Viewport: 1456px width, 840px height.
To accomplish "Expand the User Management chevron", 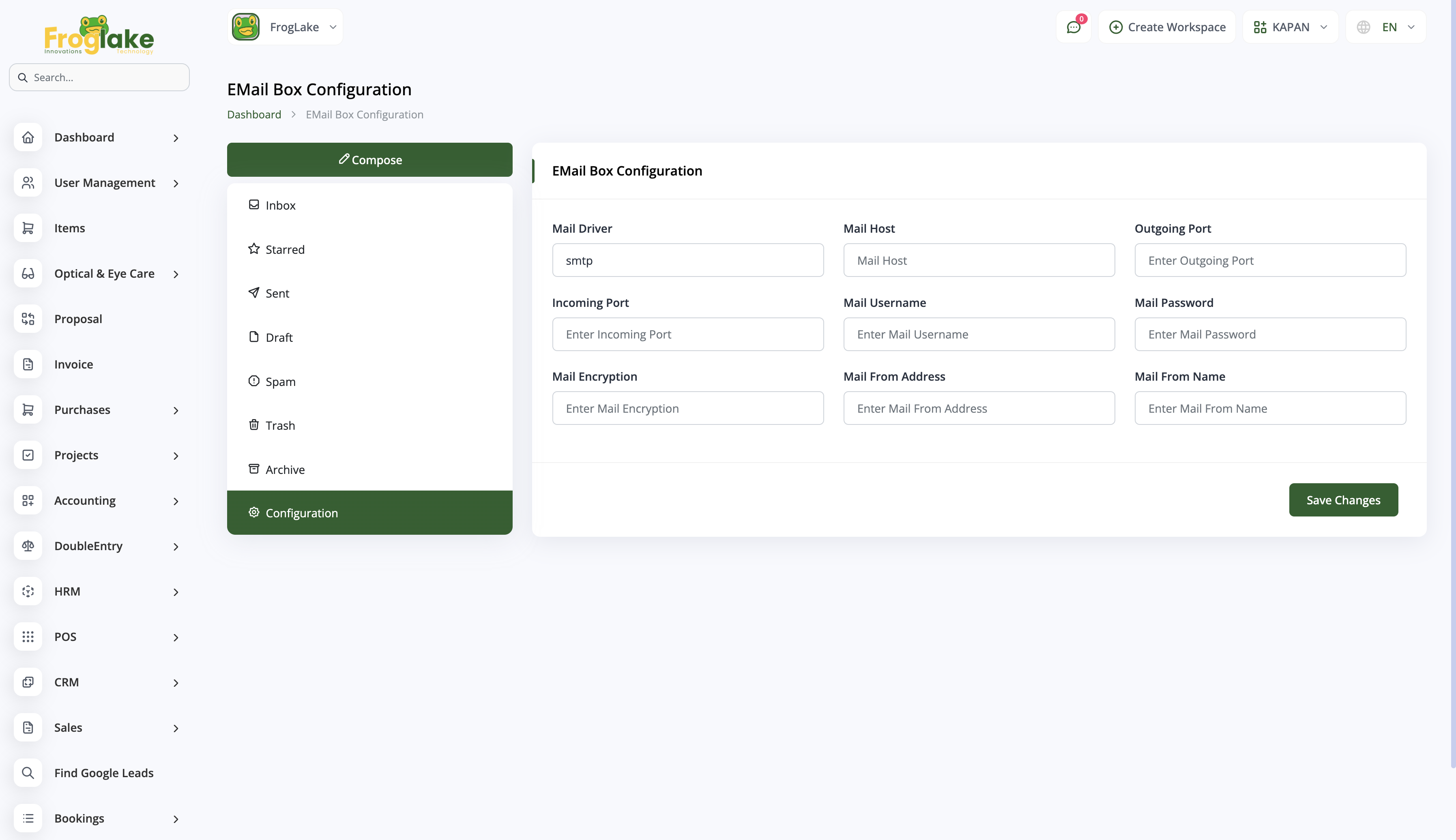I will [176, 183].
